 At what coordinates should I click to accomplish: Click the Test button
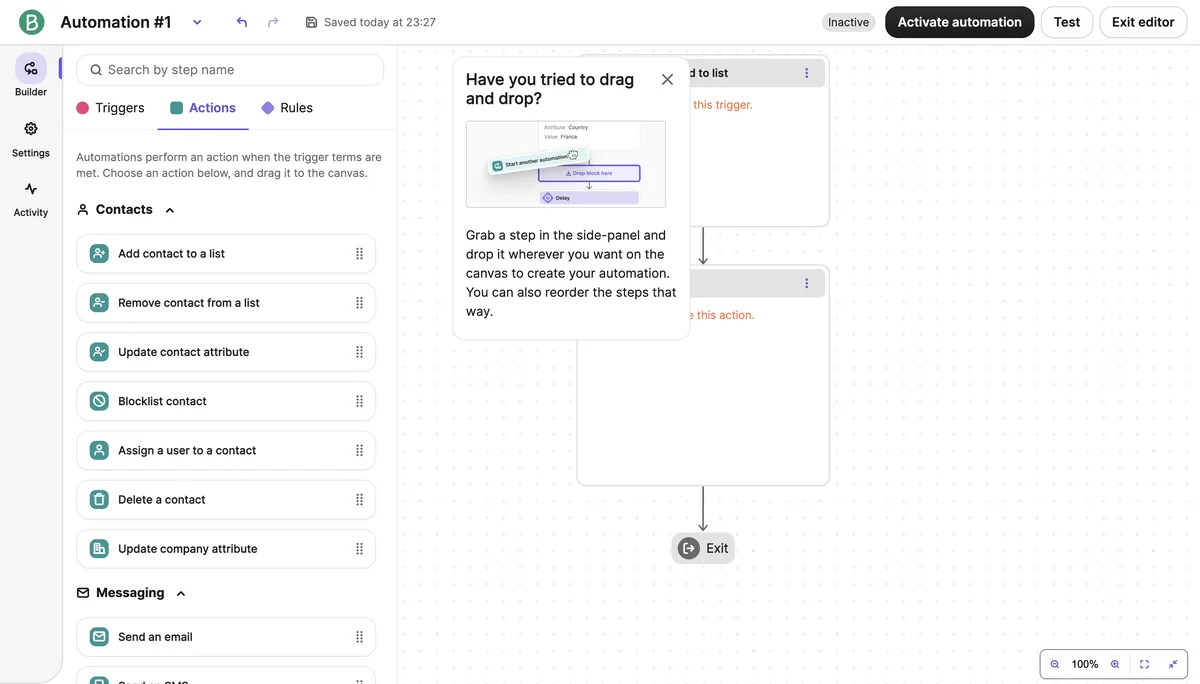[x=1067, y=22]
